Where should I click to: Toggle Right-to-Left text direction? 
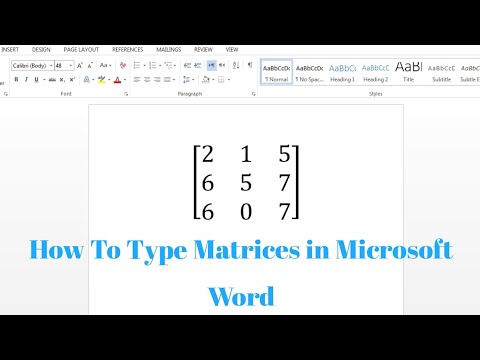pos(222,65)
